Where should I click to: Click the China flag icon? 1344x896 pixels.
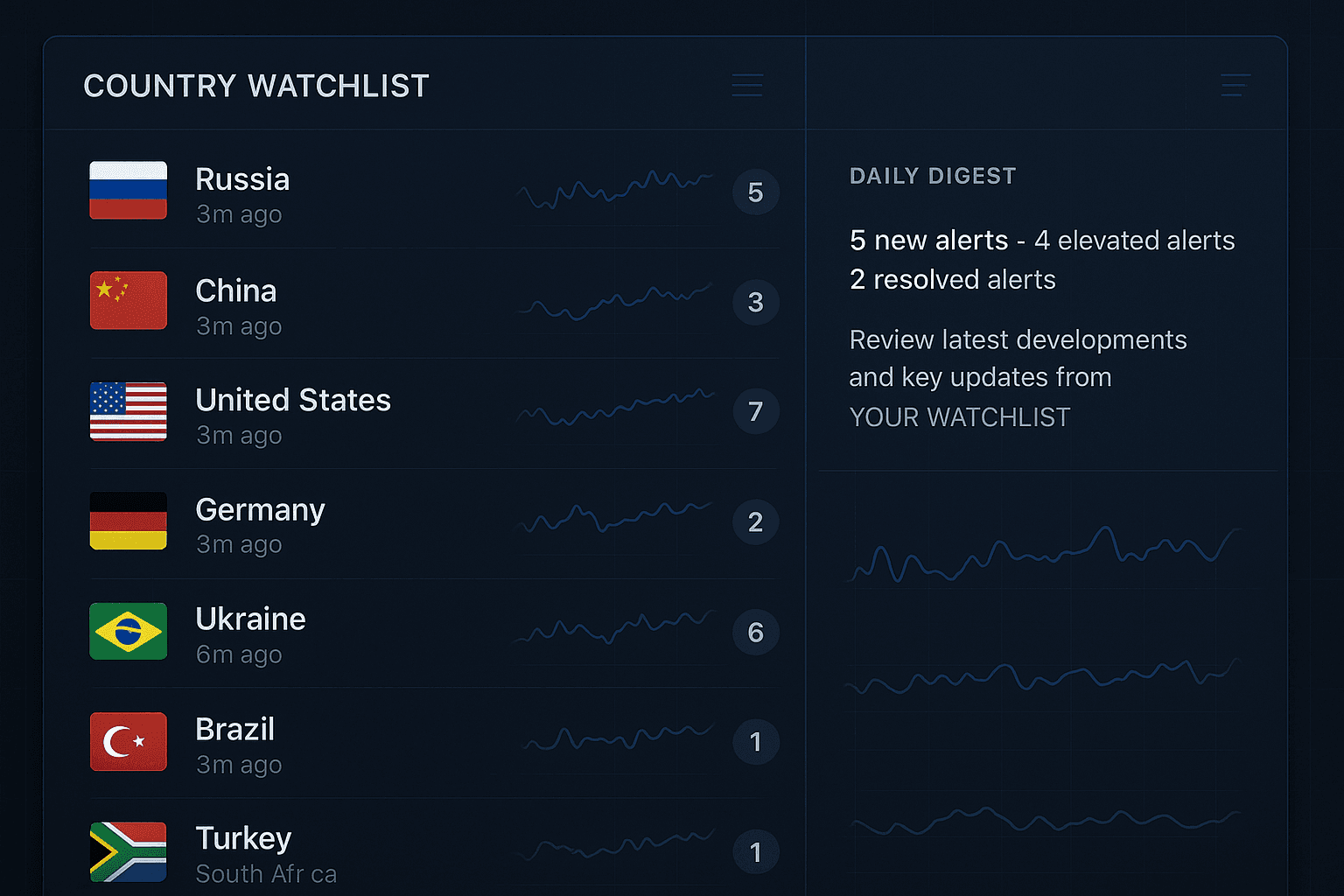click(x=128, y=300)
